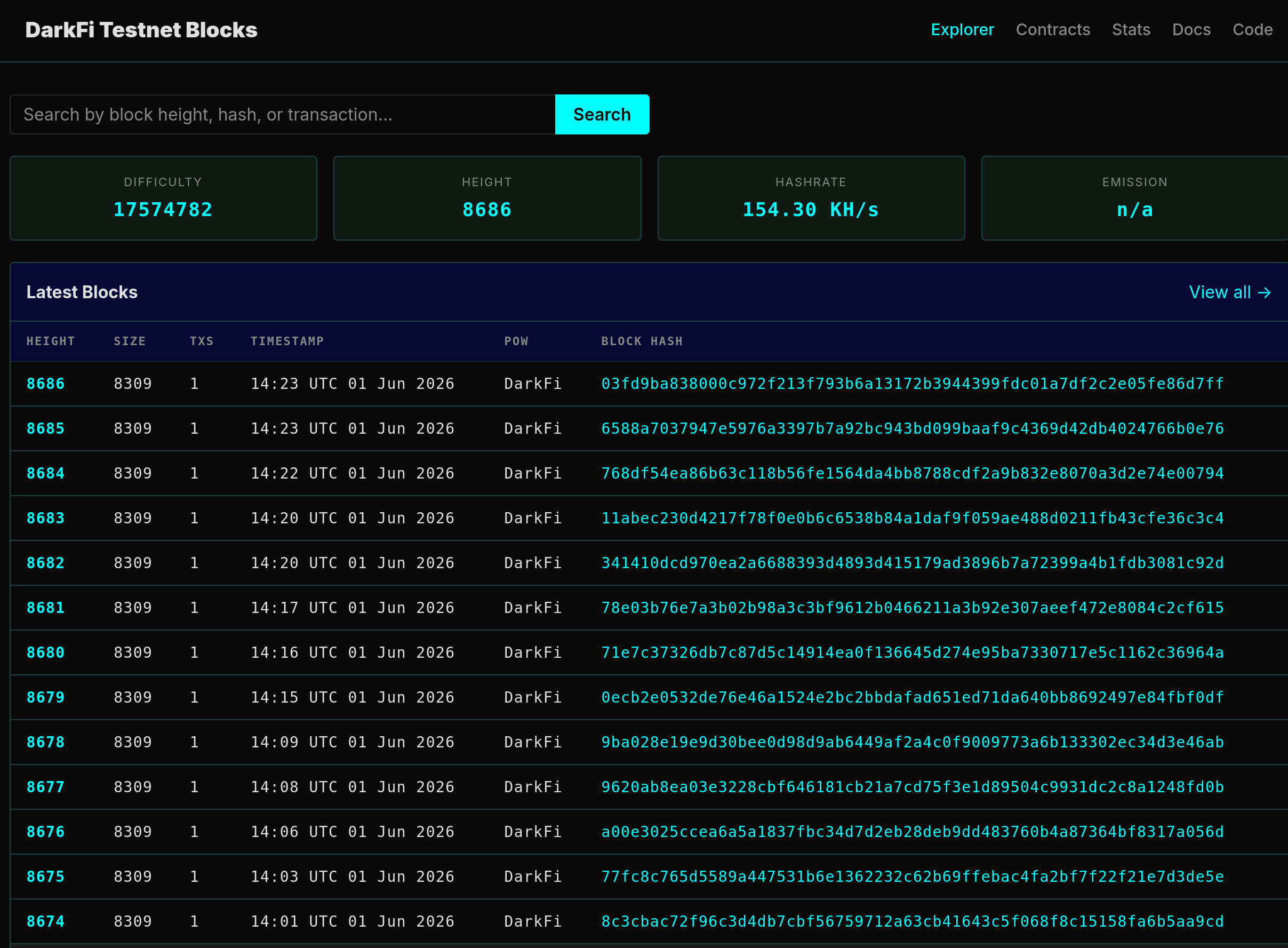
Task: Click timestamp 14:03 UTC 01 Jun 2026
Action: (352, 877)
